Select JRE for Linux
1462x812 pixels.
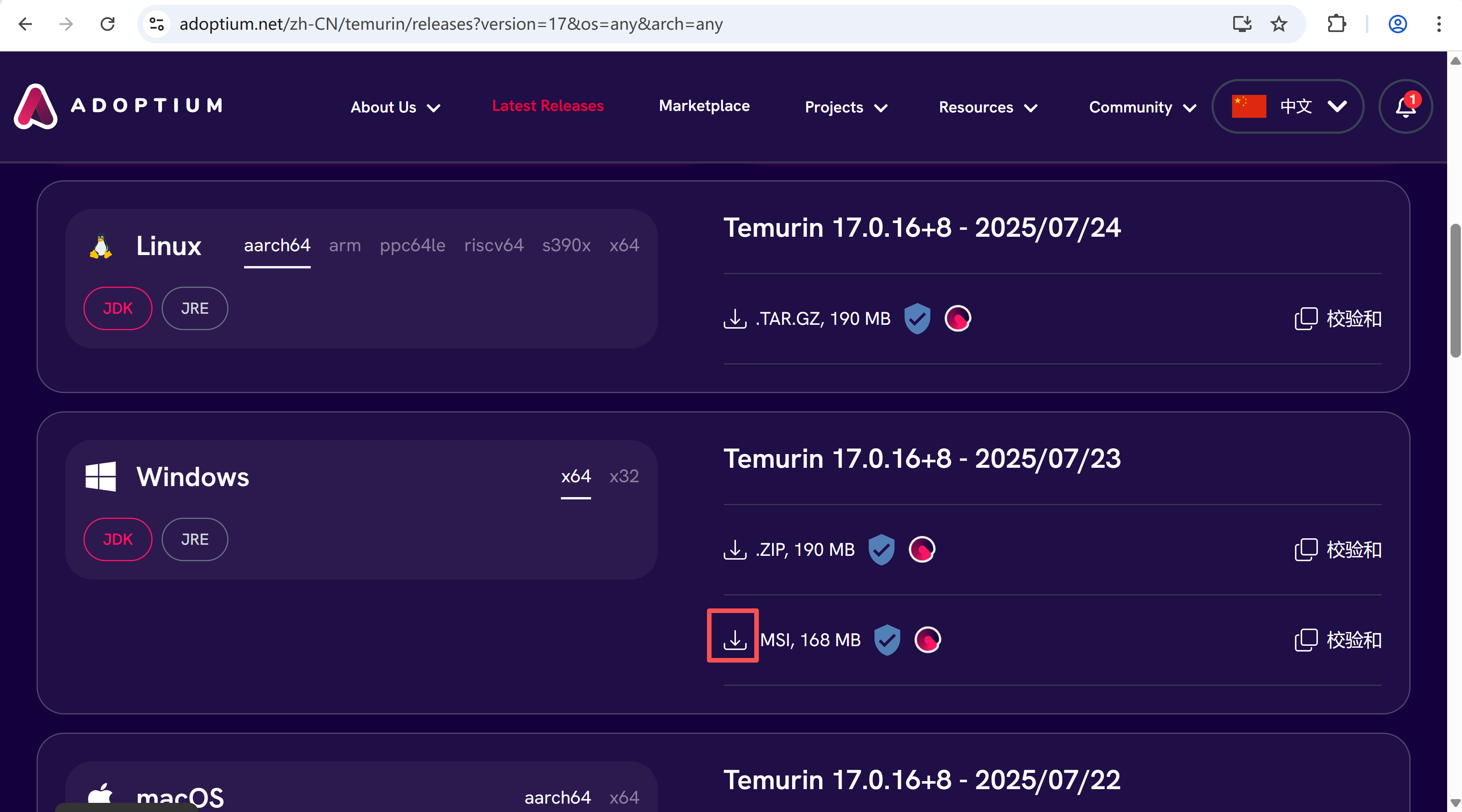click(x=195, y=308)
